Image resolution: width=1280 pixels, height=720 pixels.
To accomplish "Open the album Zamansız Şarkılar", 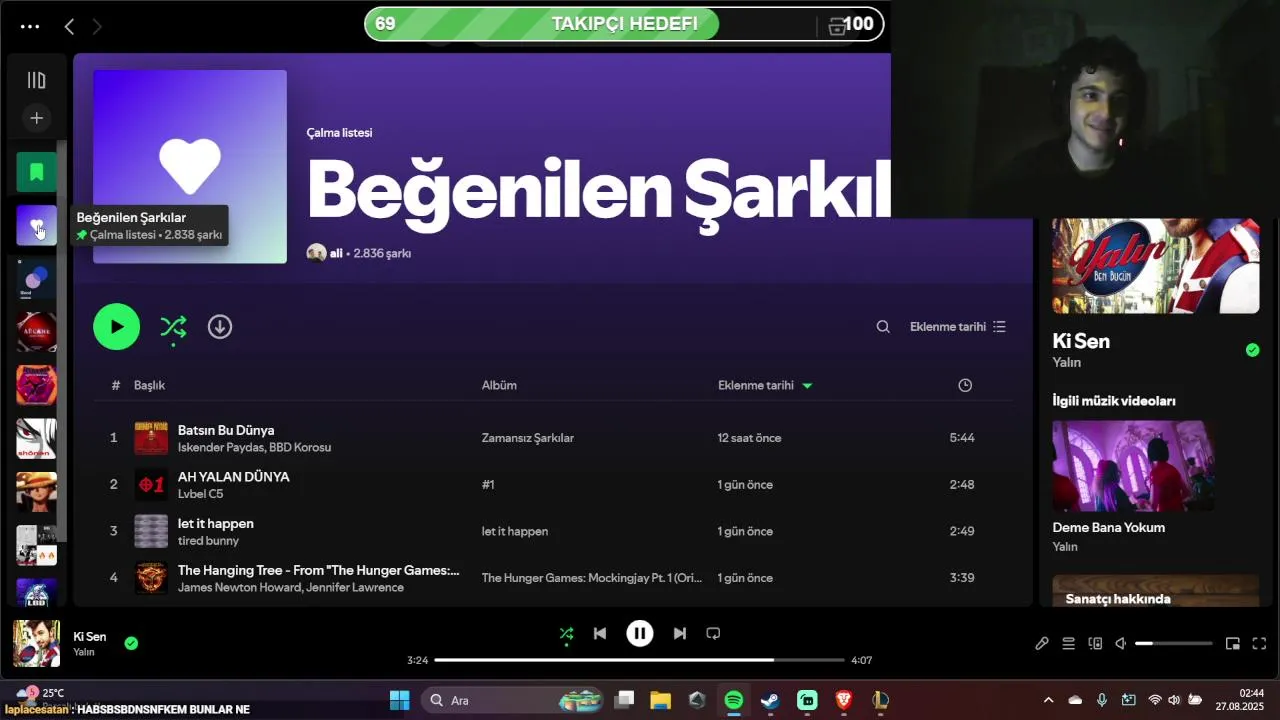I will point(528,438).
